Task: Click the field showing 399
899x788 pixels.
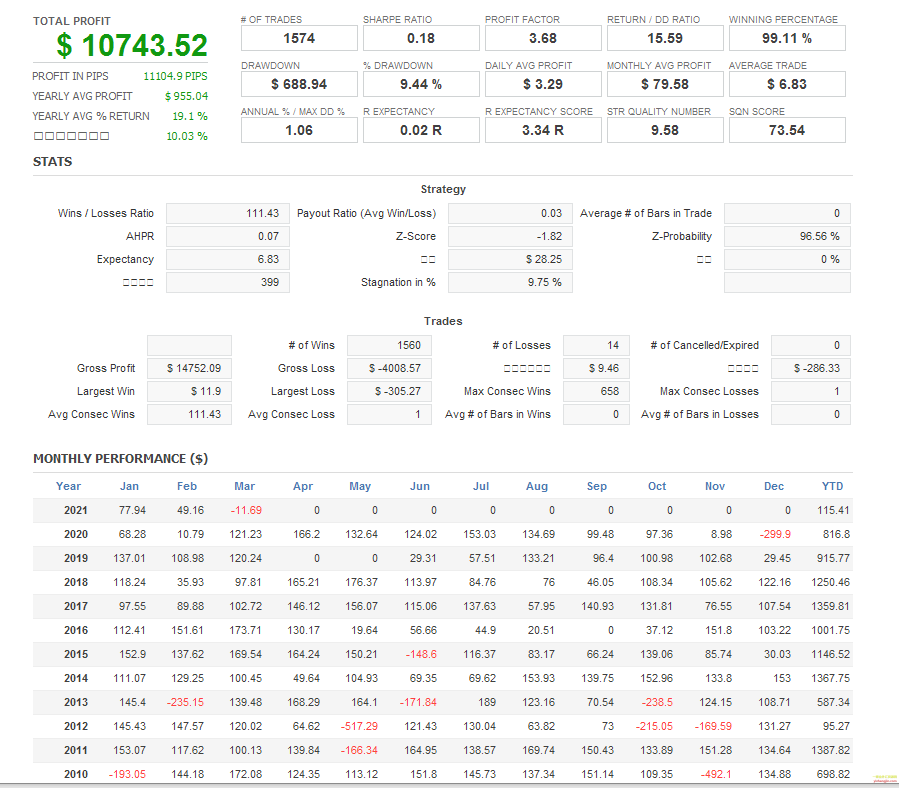Action: tap(228, 282)
